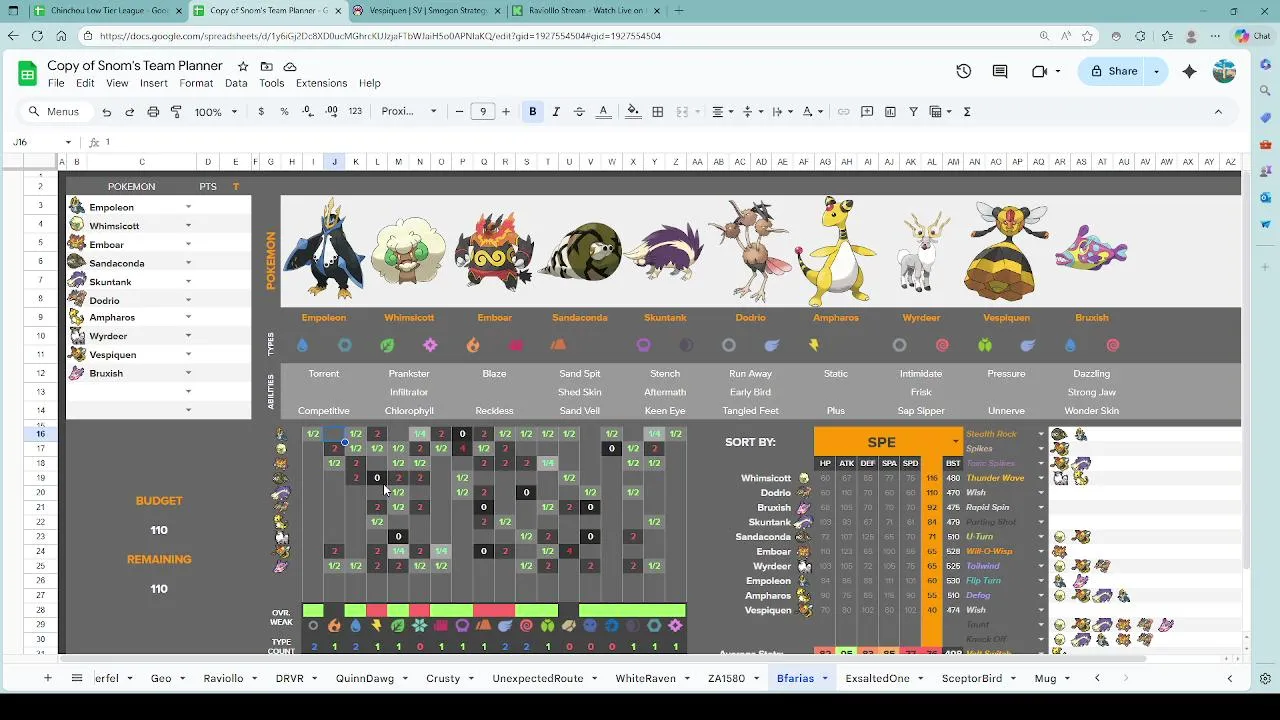Format as percent icon

[x=284, y=112]
